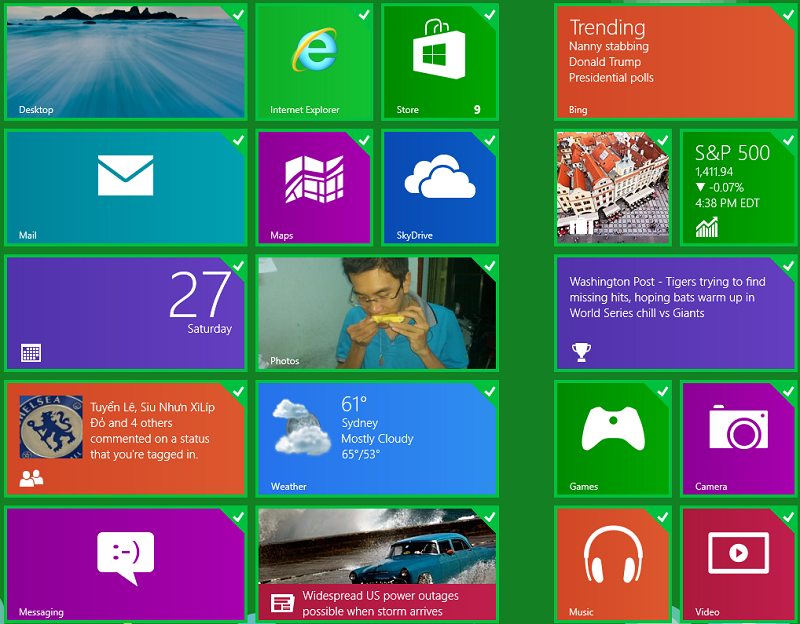The image size is (800, 624).
Task: Click the 27 date number
Action: click(200, 295)
